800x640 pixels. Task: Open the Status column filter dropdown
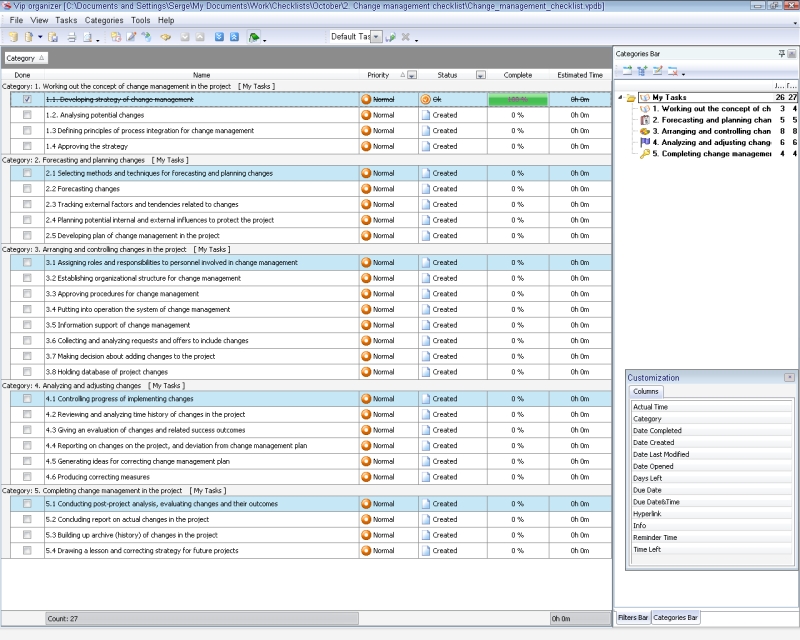(480, 75)
